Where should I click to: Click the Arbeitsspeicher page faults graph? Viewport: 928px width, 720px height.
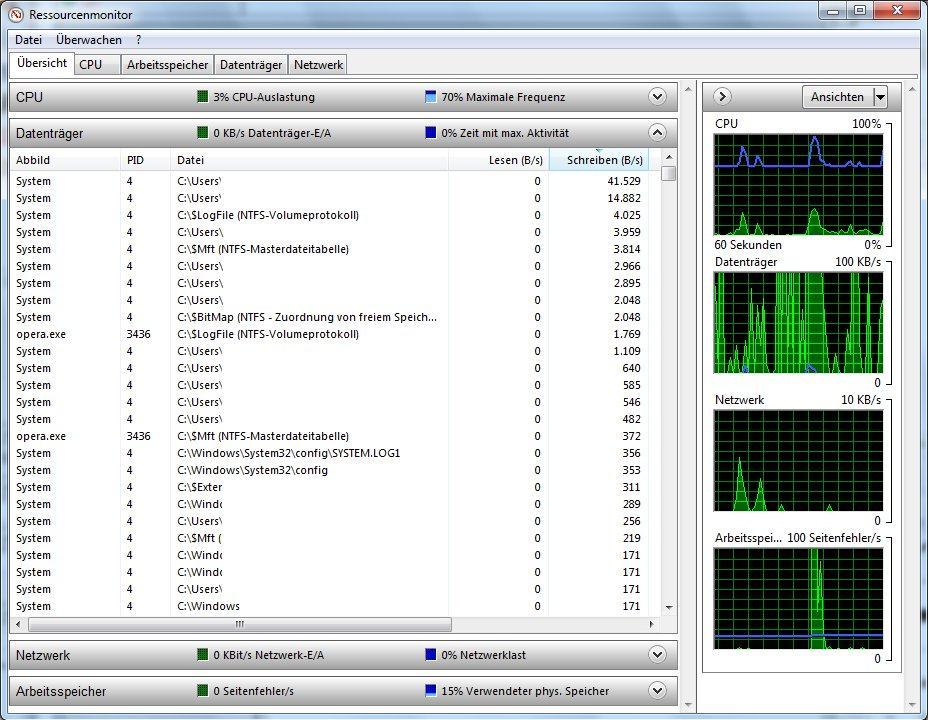(x=798, y=598)
